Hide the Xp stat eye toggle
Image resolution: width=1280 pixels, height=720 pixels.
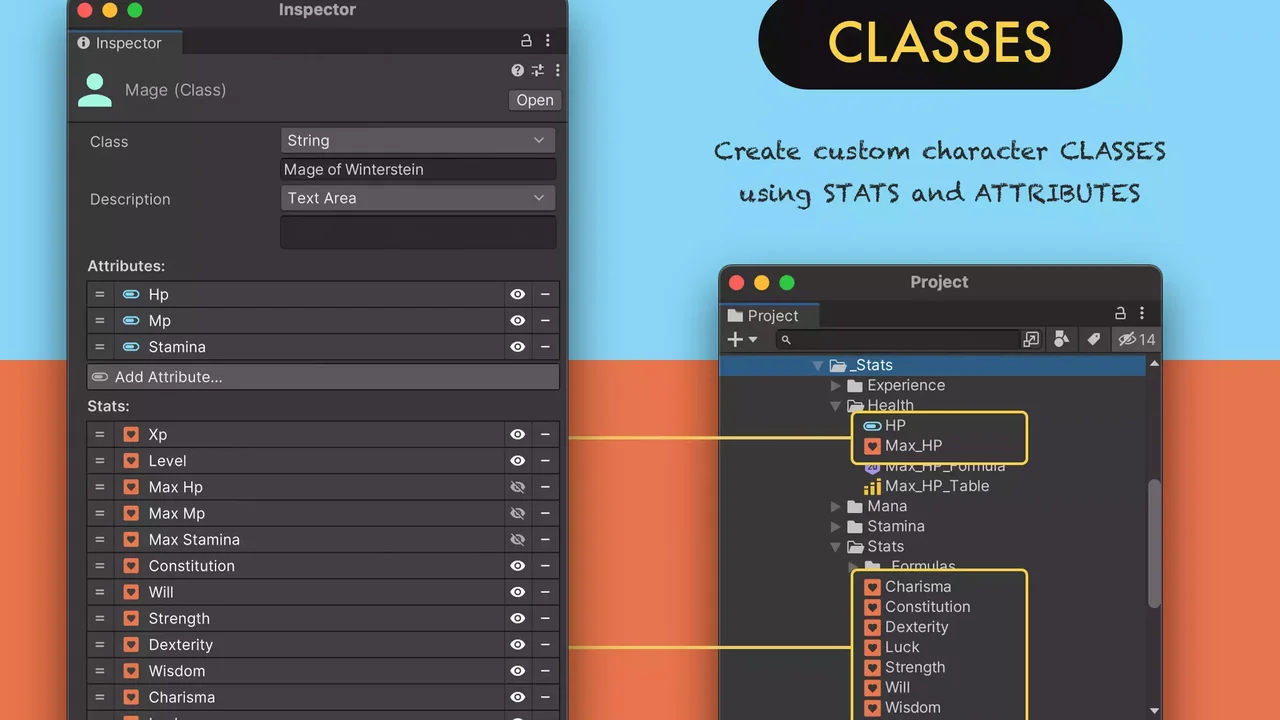click(x=517, y=434)
